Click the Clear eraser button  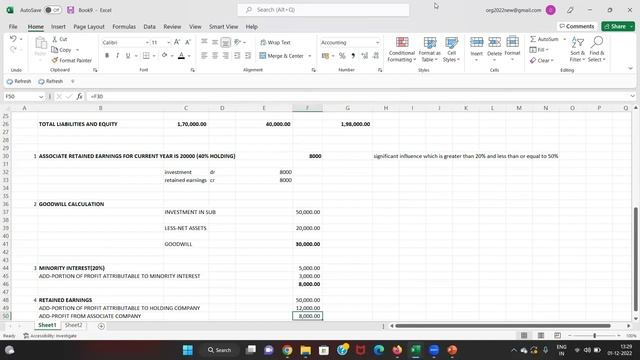[x=541, y=60]
